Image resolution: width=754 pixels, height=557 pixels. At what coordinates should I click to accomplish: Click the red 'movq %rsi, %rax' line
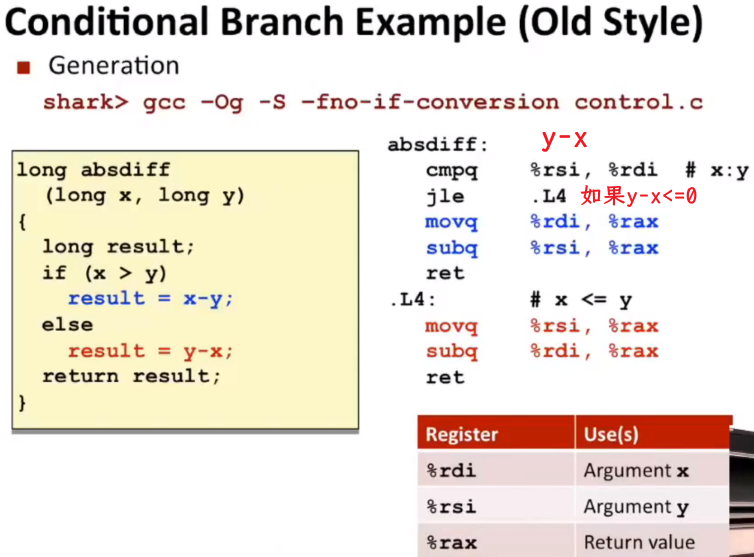click(x=542, y=326)
